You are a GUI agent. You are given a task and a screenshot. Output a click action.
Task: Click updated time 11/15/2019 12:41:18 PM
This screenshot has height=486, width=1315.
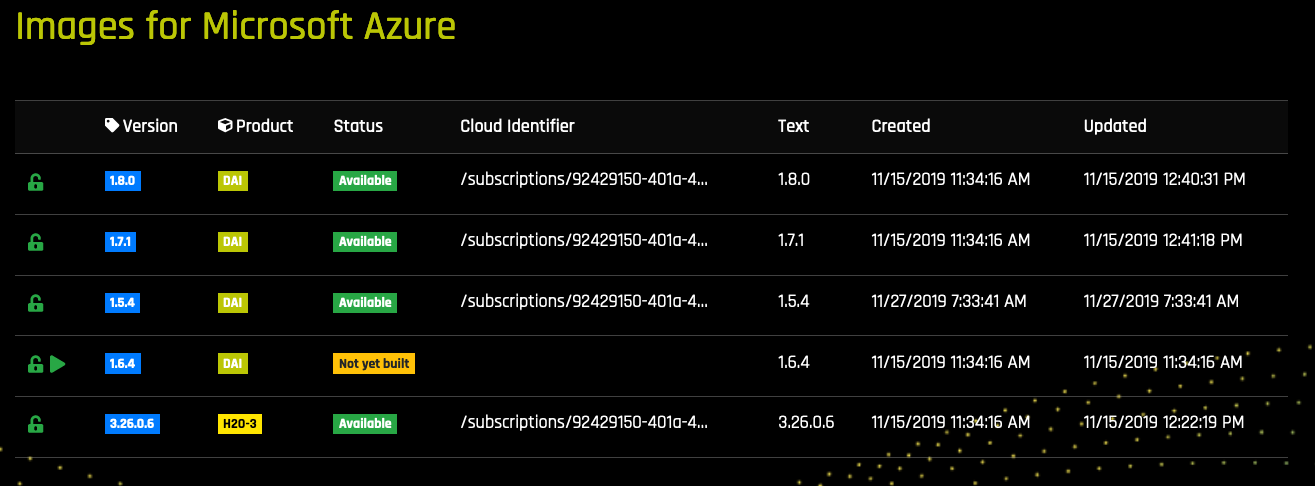[1163, 241]
